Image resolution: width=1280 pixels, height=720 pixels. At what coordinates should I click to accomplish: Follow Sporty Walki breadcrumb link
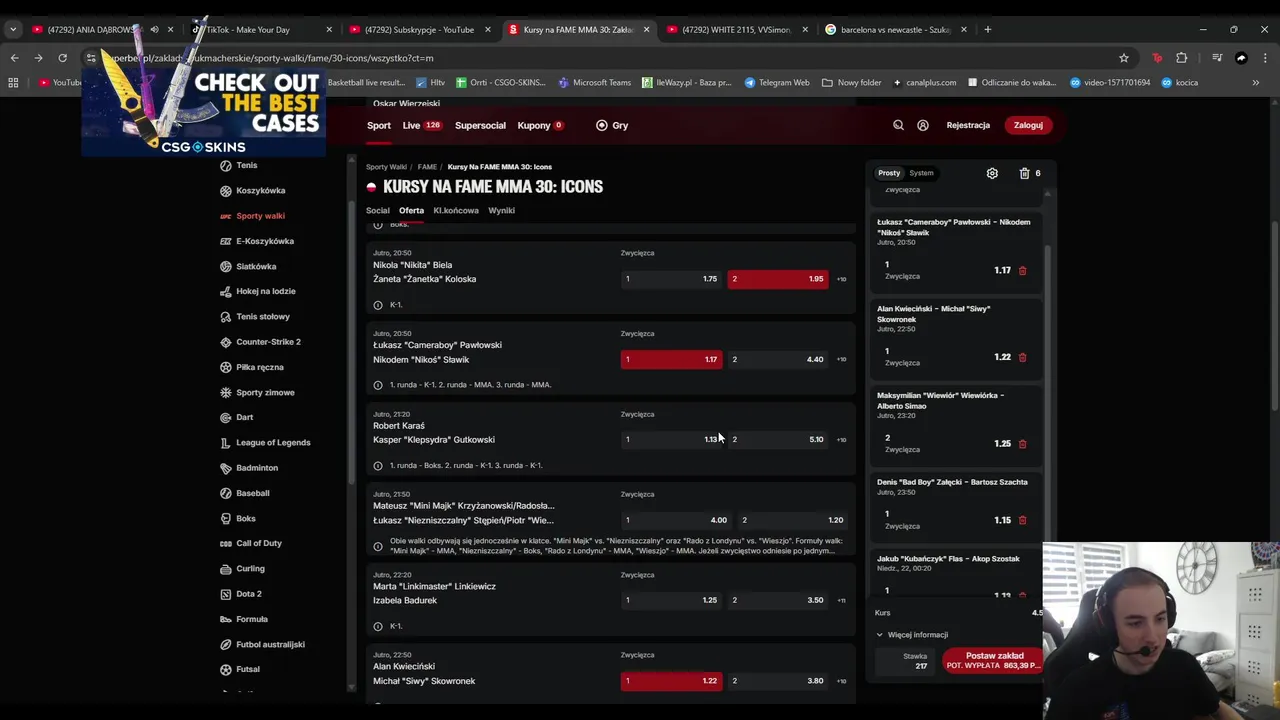(x=386, y=167)
